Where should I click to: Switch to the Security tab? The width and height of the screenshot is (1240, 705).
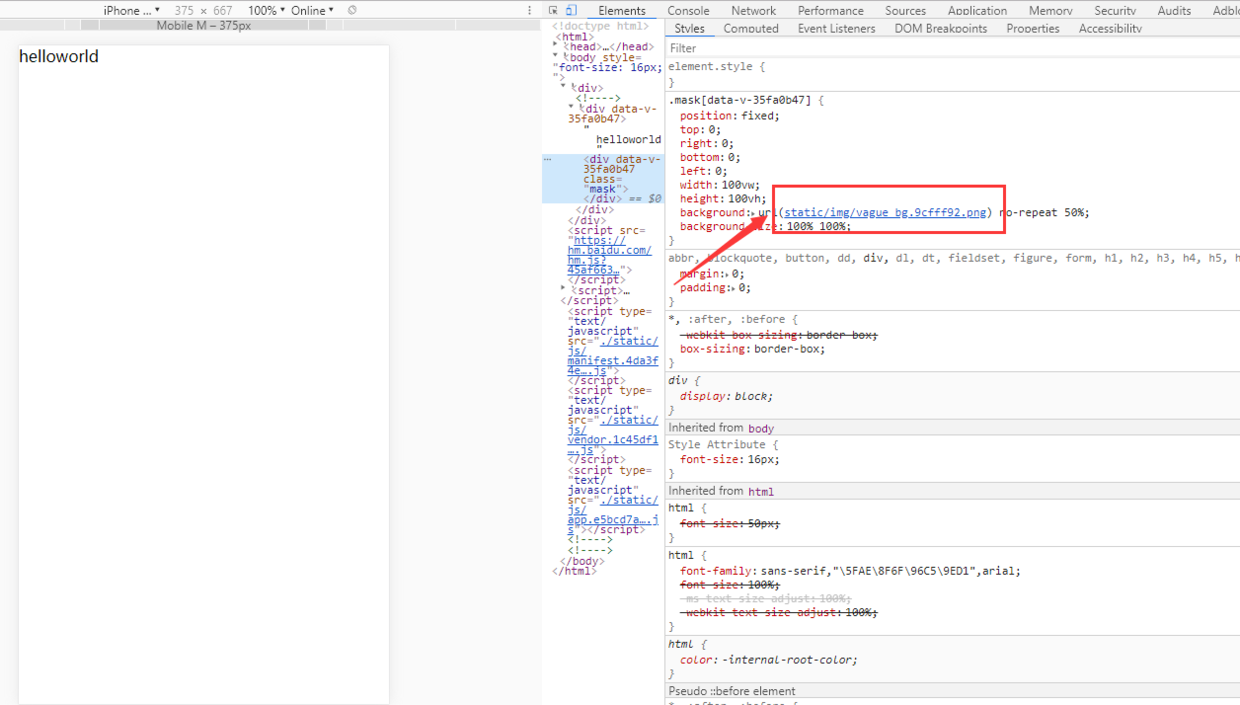point(1115,10)
